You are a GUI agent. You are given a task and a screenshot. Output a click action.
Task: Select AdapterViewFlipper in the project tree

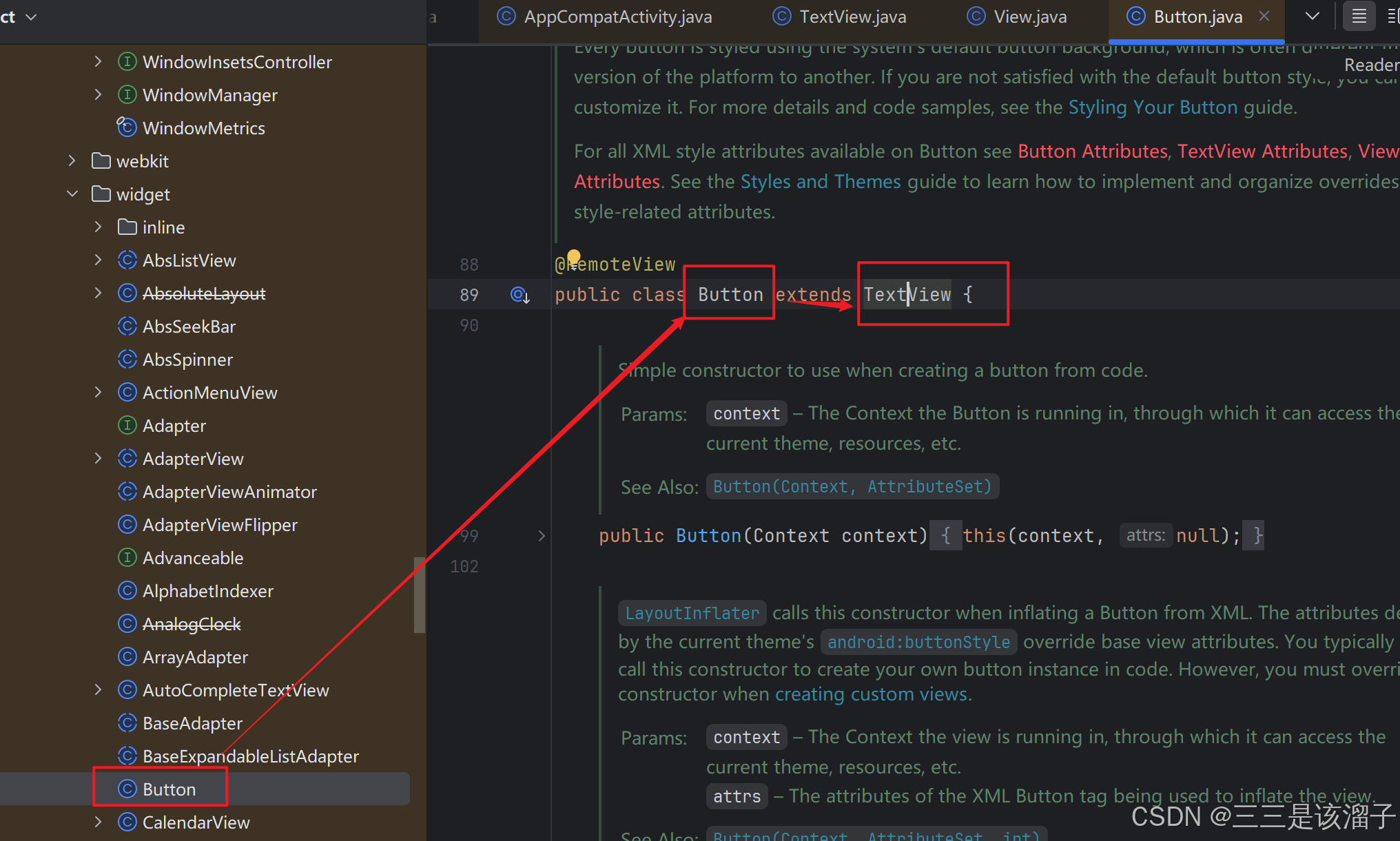[220, 525]
